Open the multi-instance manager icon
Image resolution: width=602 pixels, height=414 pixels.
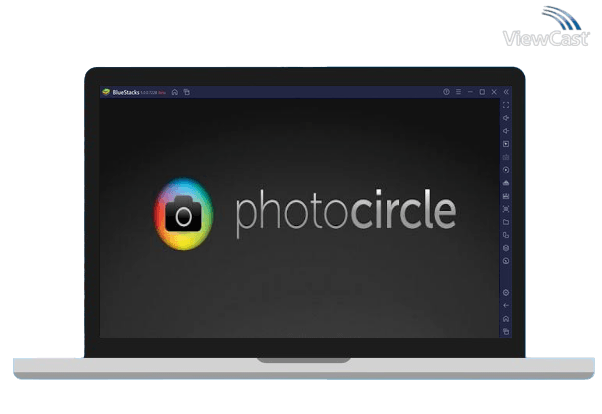coord(506,235)
